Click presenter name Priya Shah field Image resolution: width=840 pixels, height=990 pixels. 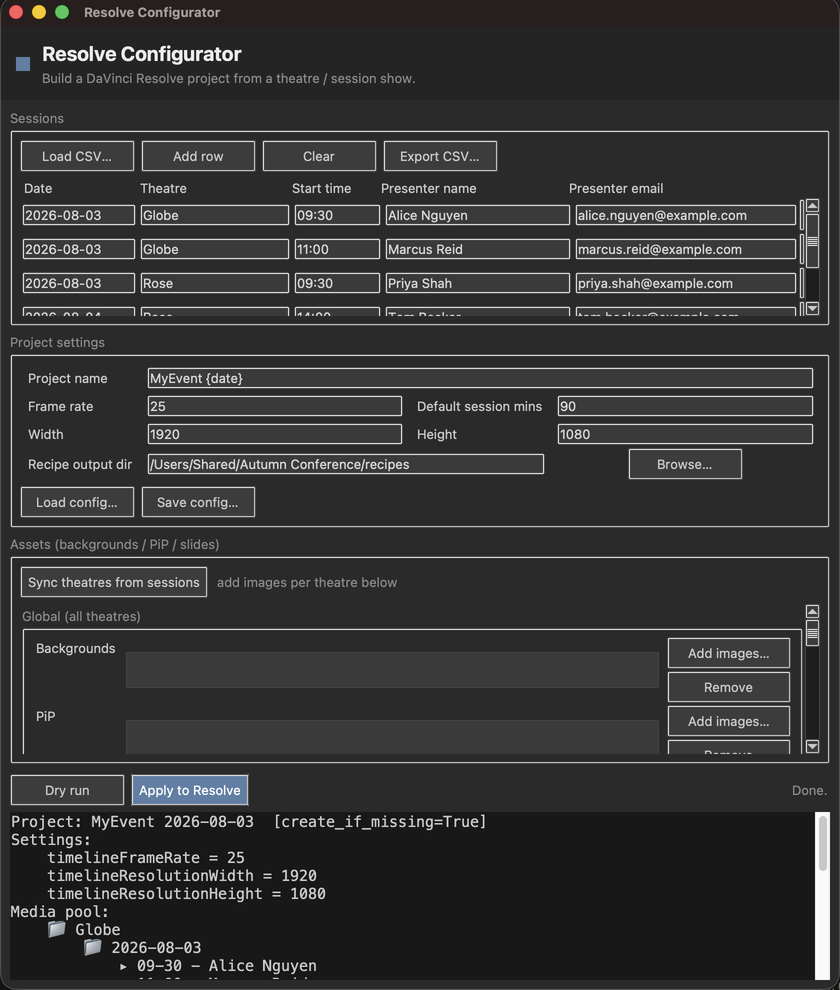(x=477, y=283)
